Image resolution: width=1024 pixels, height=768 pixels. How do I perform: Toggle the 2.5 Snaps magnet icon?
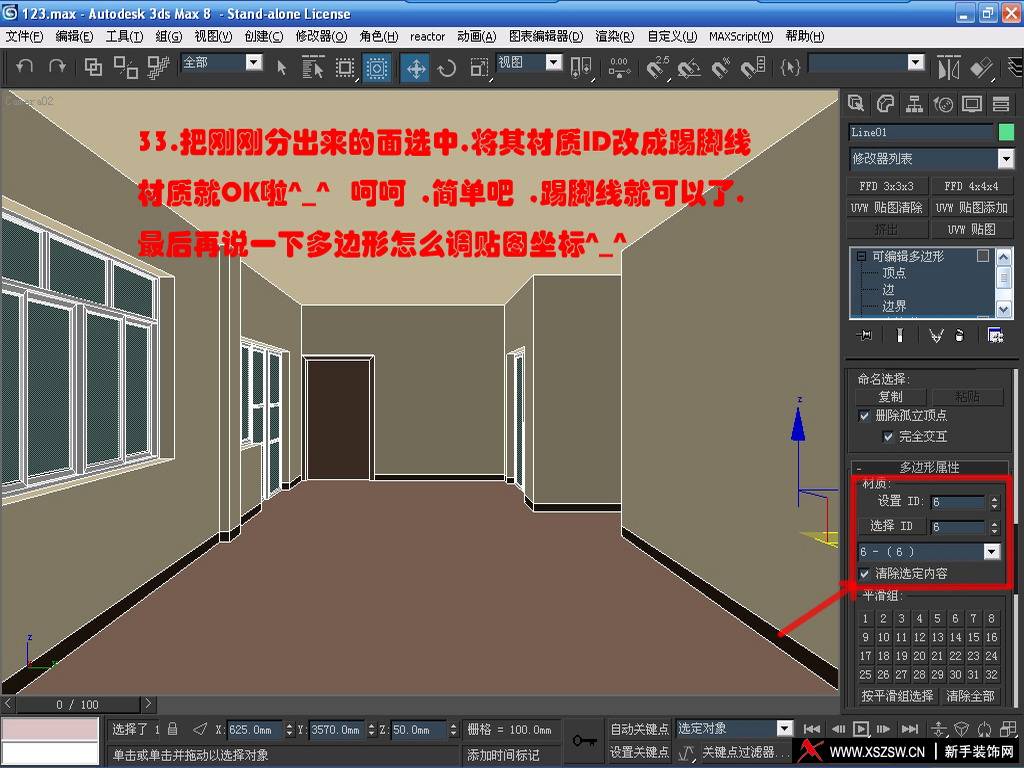coord(657,67)
